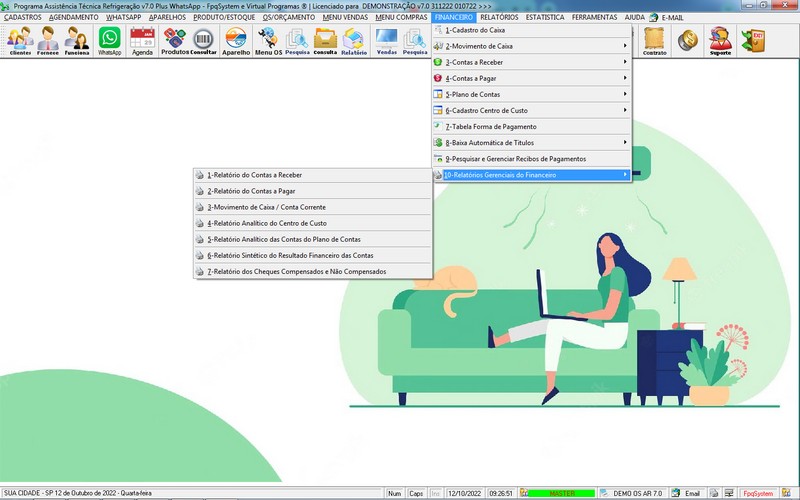Expand the 3-Contas a Receber submenu

(x=532, y=62)
